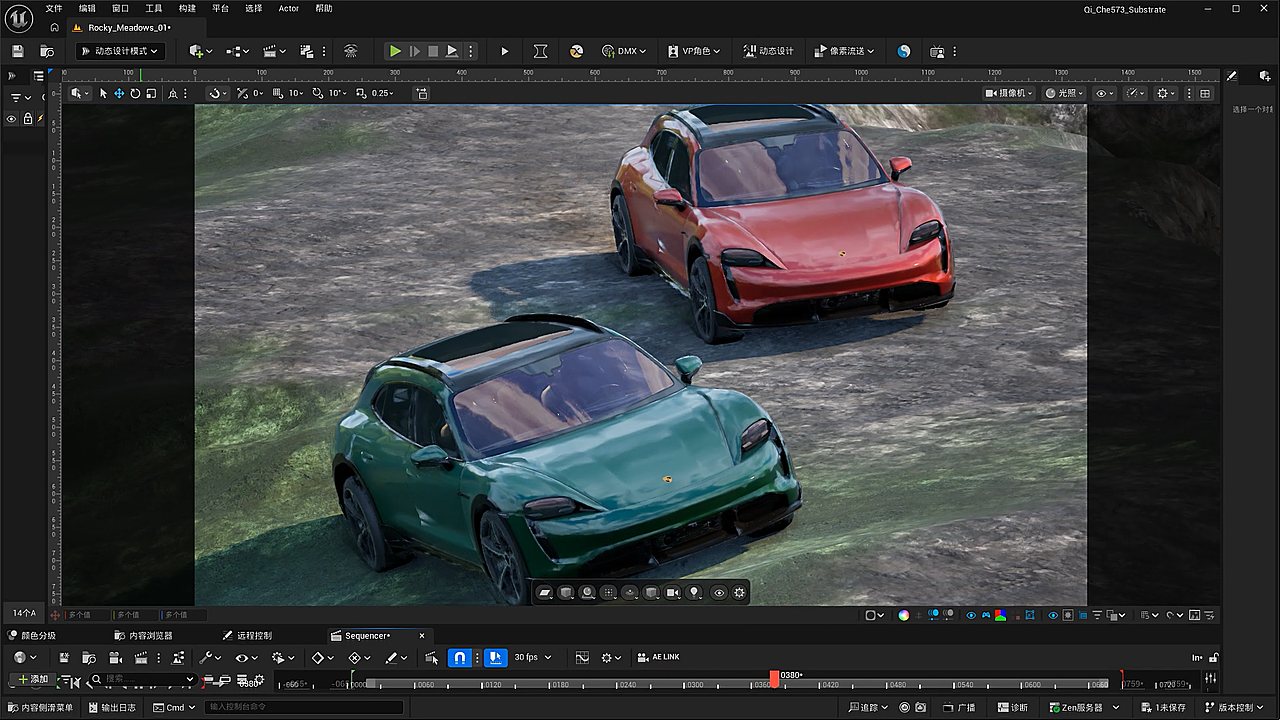Click the TV broadcast icon in the toolbar

click(x=937, y=51)
